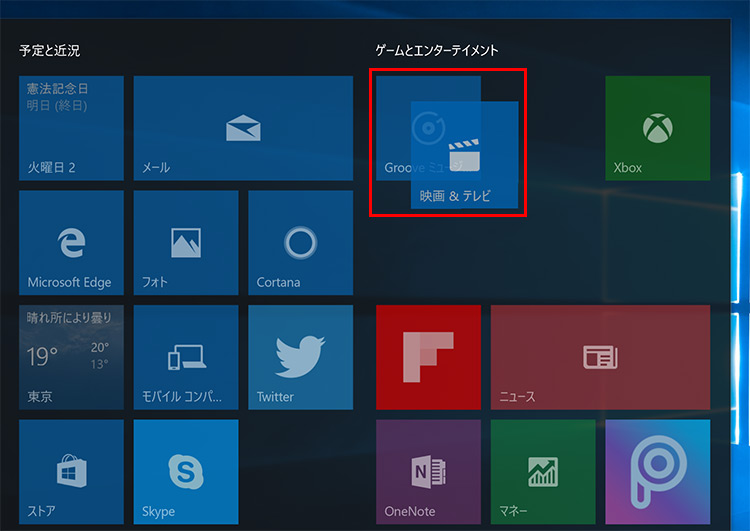
Task: Launch Microsoft Edge from its tile
Action: pos(71,242)
